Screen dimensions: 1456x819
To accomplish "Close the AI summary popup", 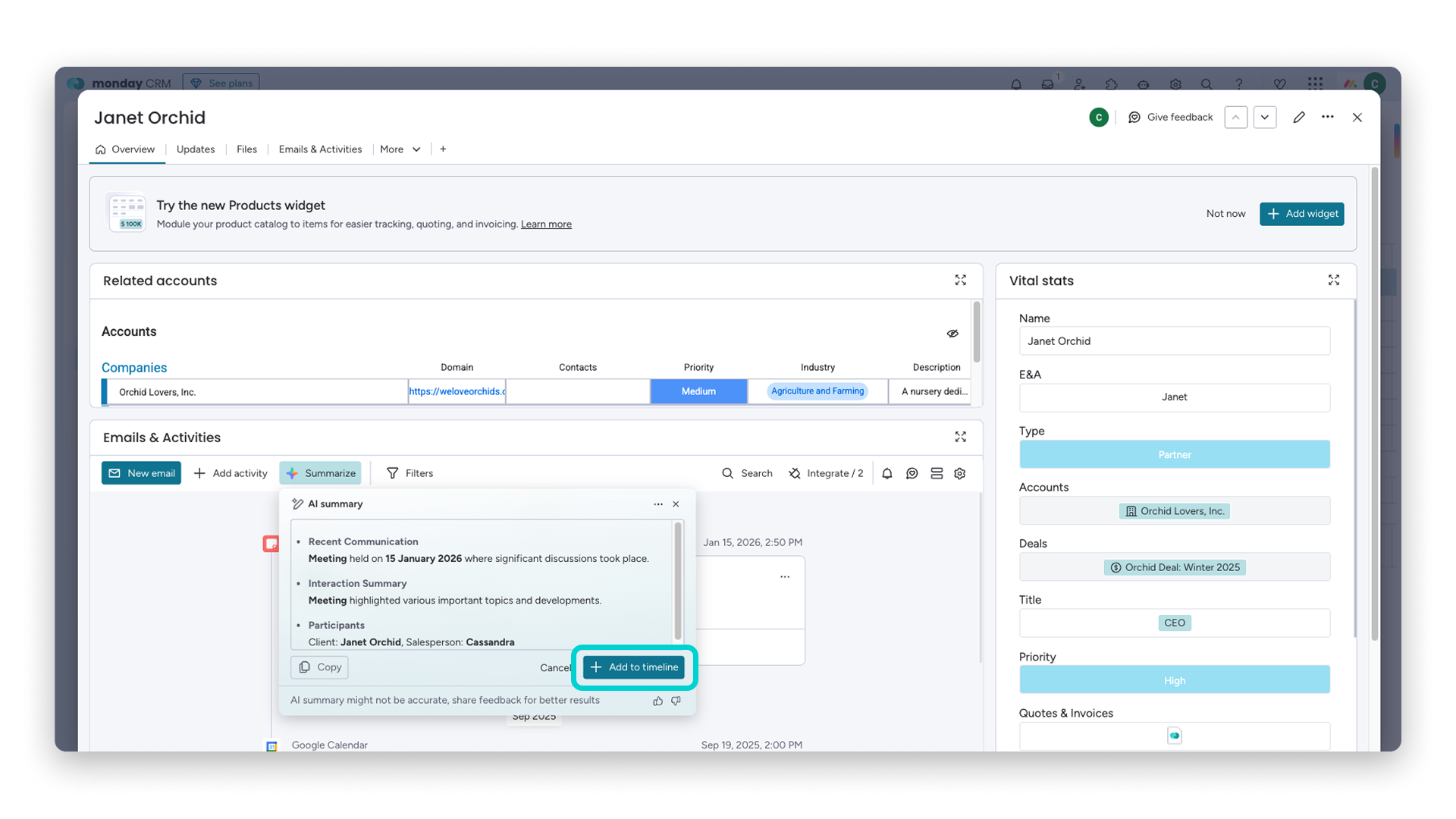I will (676, 504).
